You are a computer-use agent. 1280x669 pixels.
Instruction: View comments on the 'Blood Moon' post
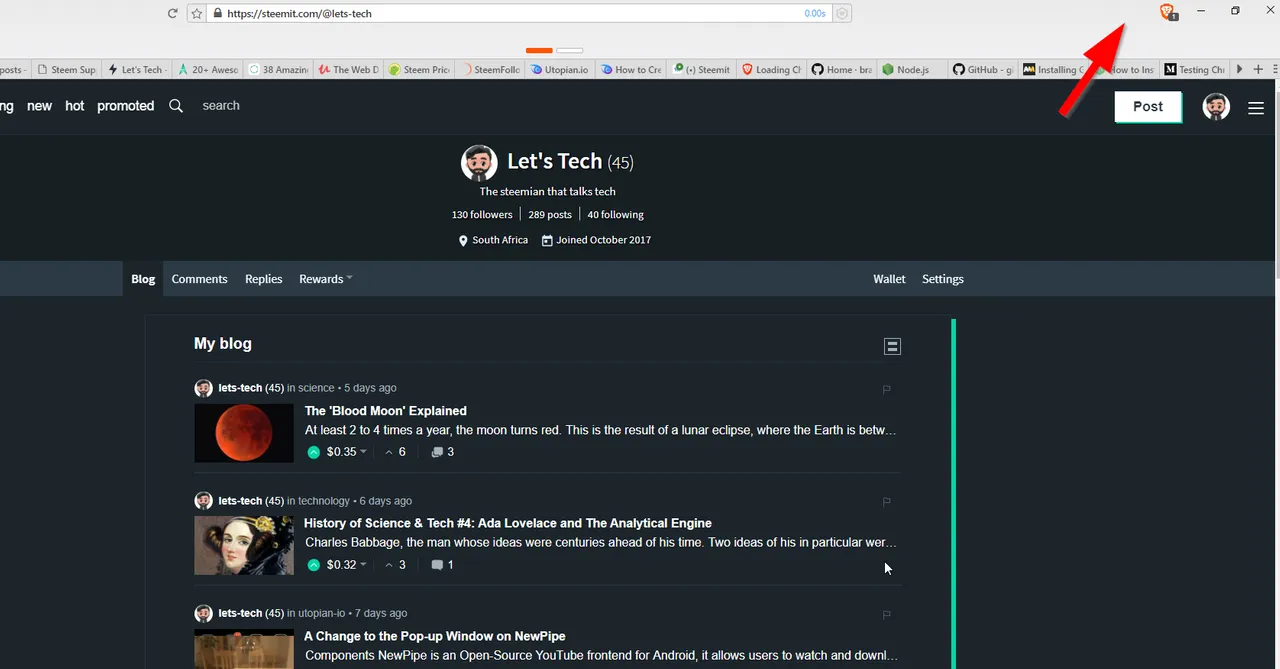(x=442, y=452)
